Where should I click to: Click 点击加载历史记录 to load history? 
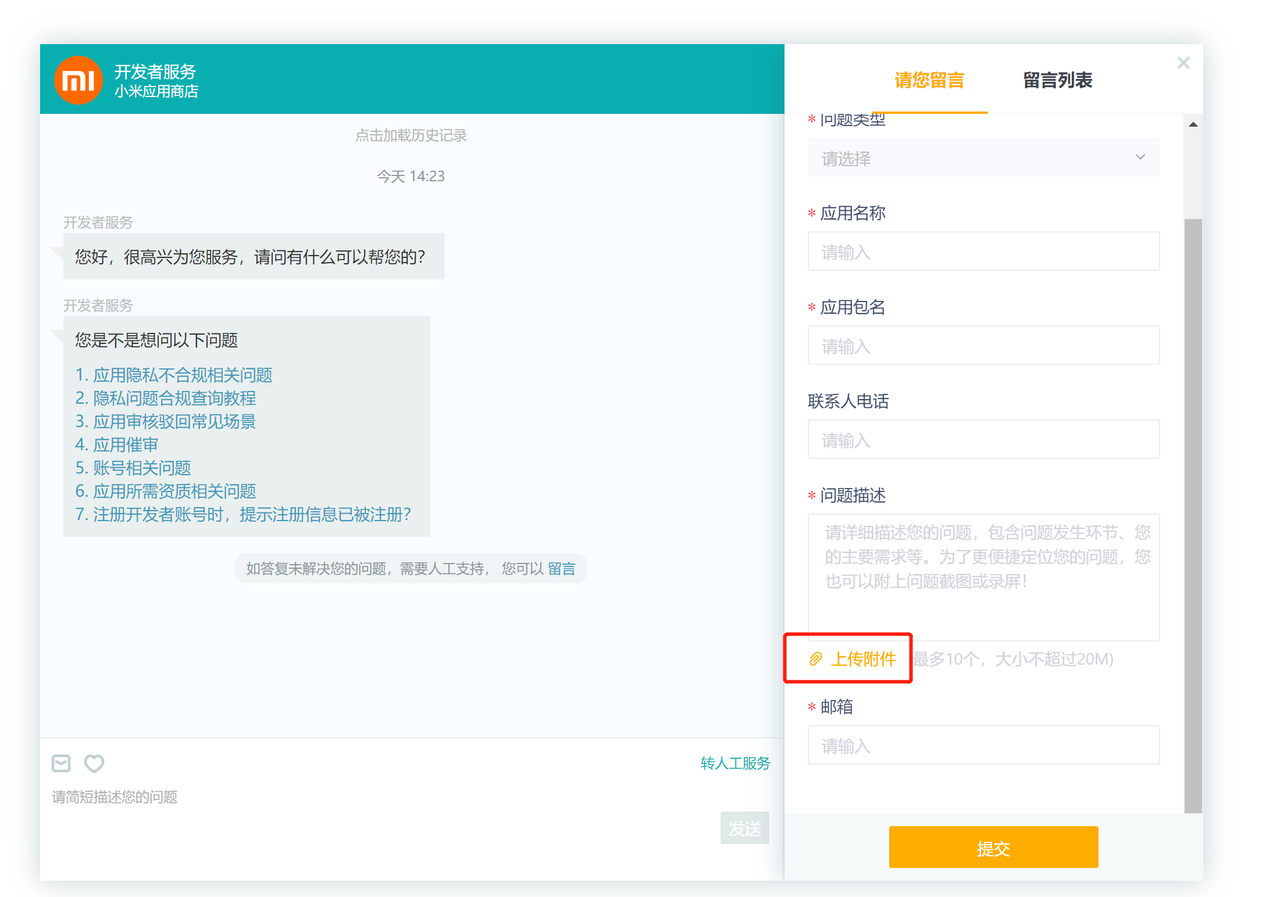(x=411, y=135)
